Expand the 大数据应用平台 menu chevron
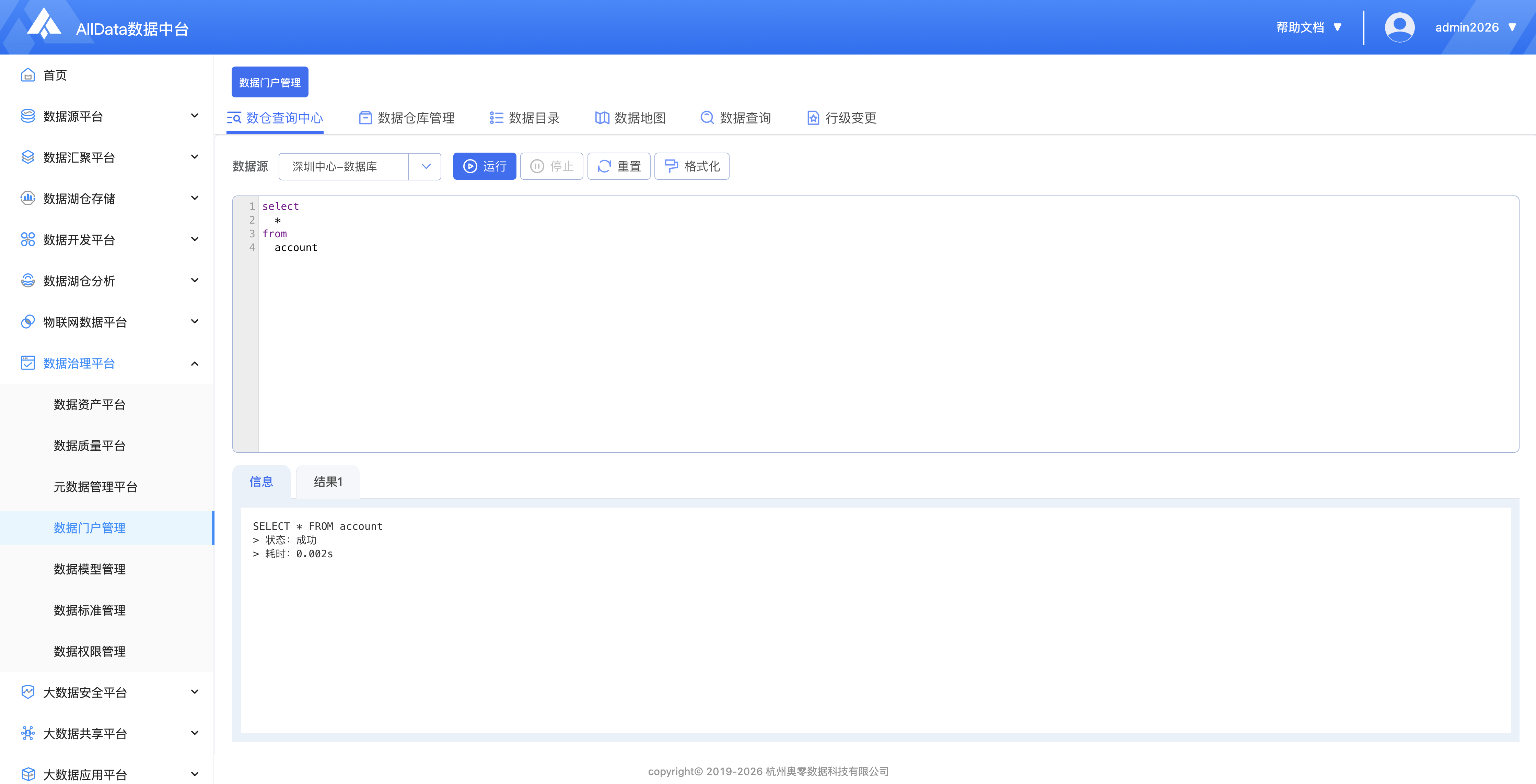Screen dimensions: 1536x784 (x=194, y=774)
